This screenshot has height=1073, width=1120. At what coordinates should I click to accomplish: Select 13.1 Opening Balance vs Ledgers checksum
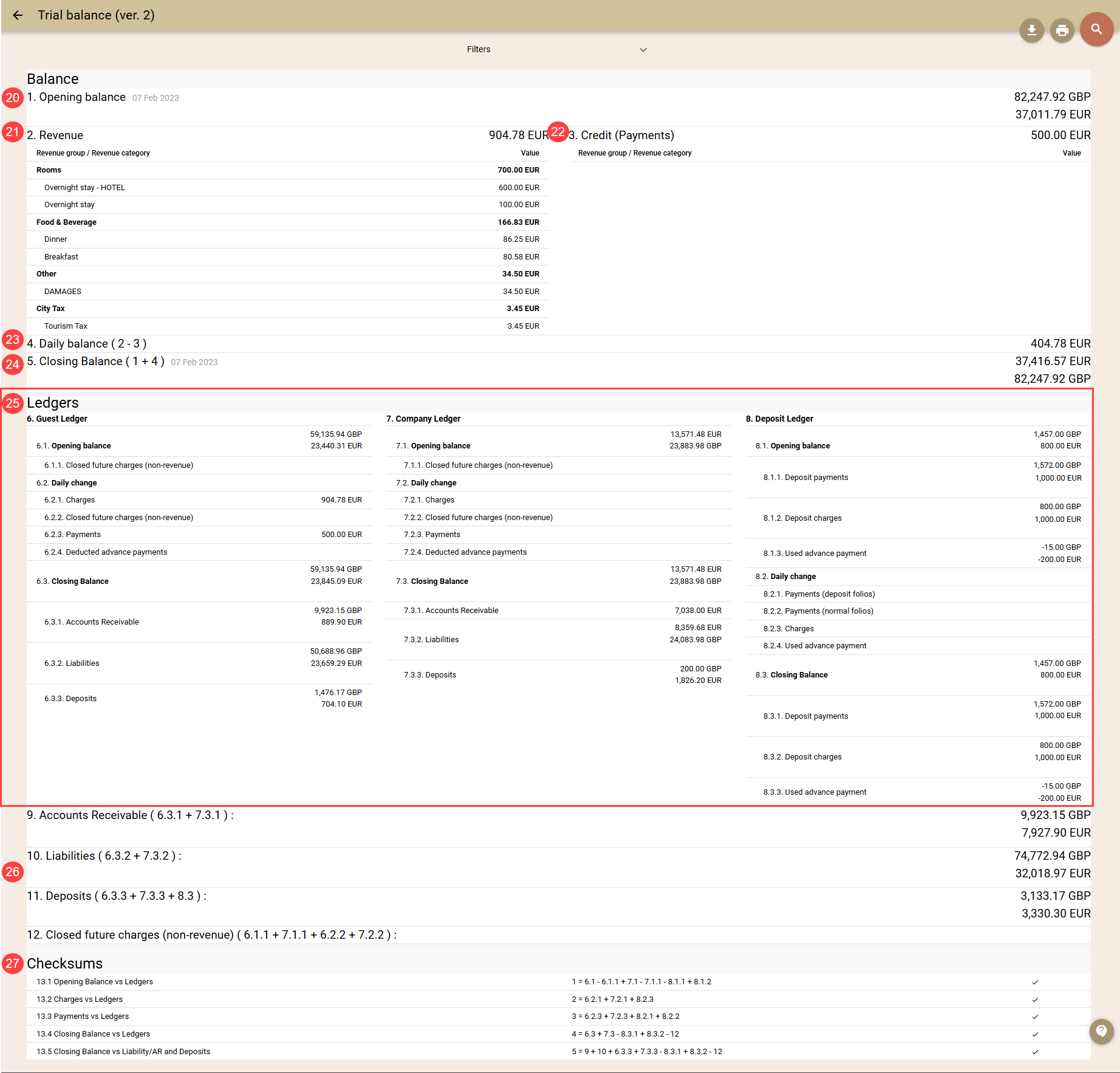point(559,982)
